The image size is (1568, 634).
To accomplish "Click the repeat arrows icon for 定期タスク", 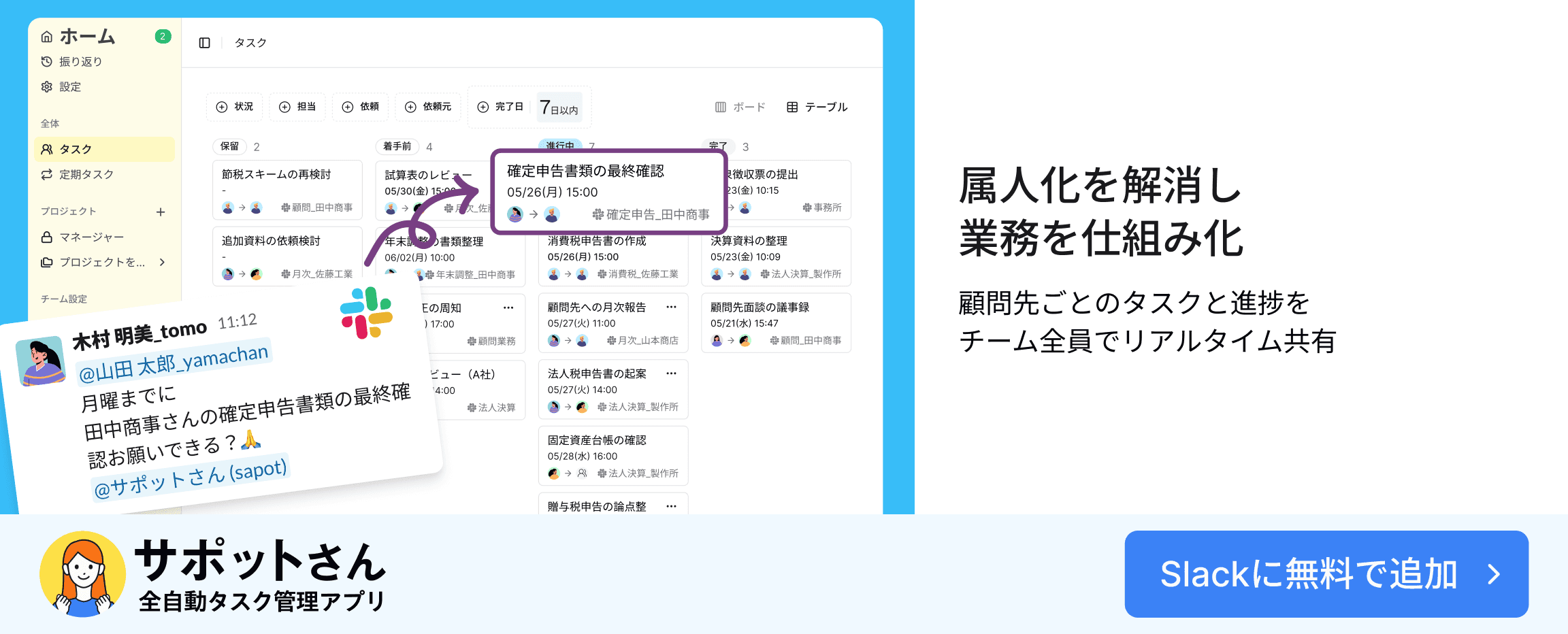I will coord(47,175).
